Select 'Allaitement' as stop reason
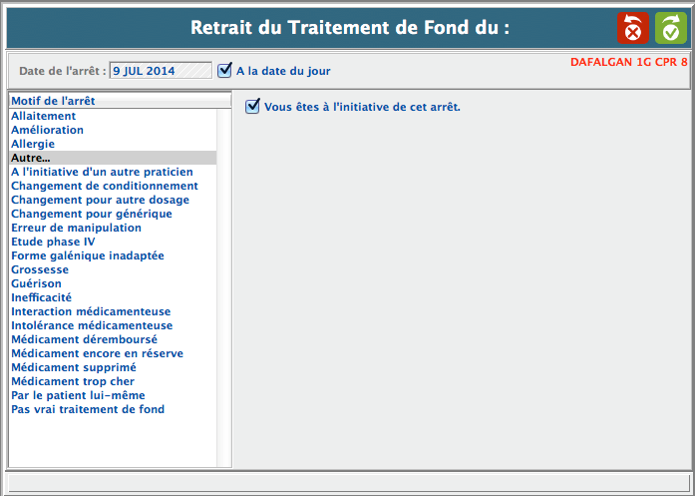695x496 pixels. coord(43,116)
